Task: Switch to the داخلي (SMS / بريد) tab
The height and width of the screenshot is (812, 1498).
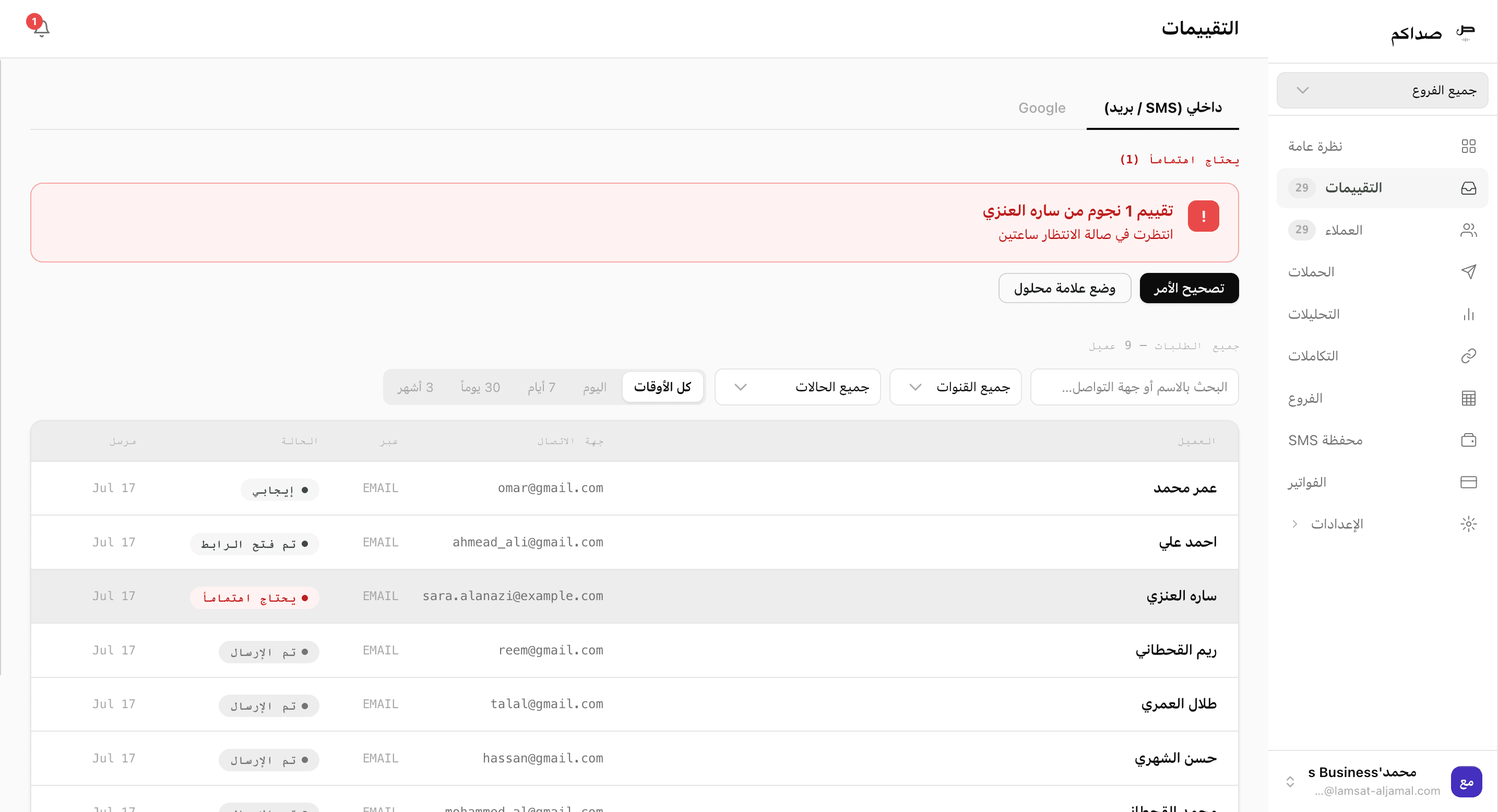Action: pyautogui.click(x=1162, y=108)
